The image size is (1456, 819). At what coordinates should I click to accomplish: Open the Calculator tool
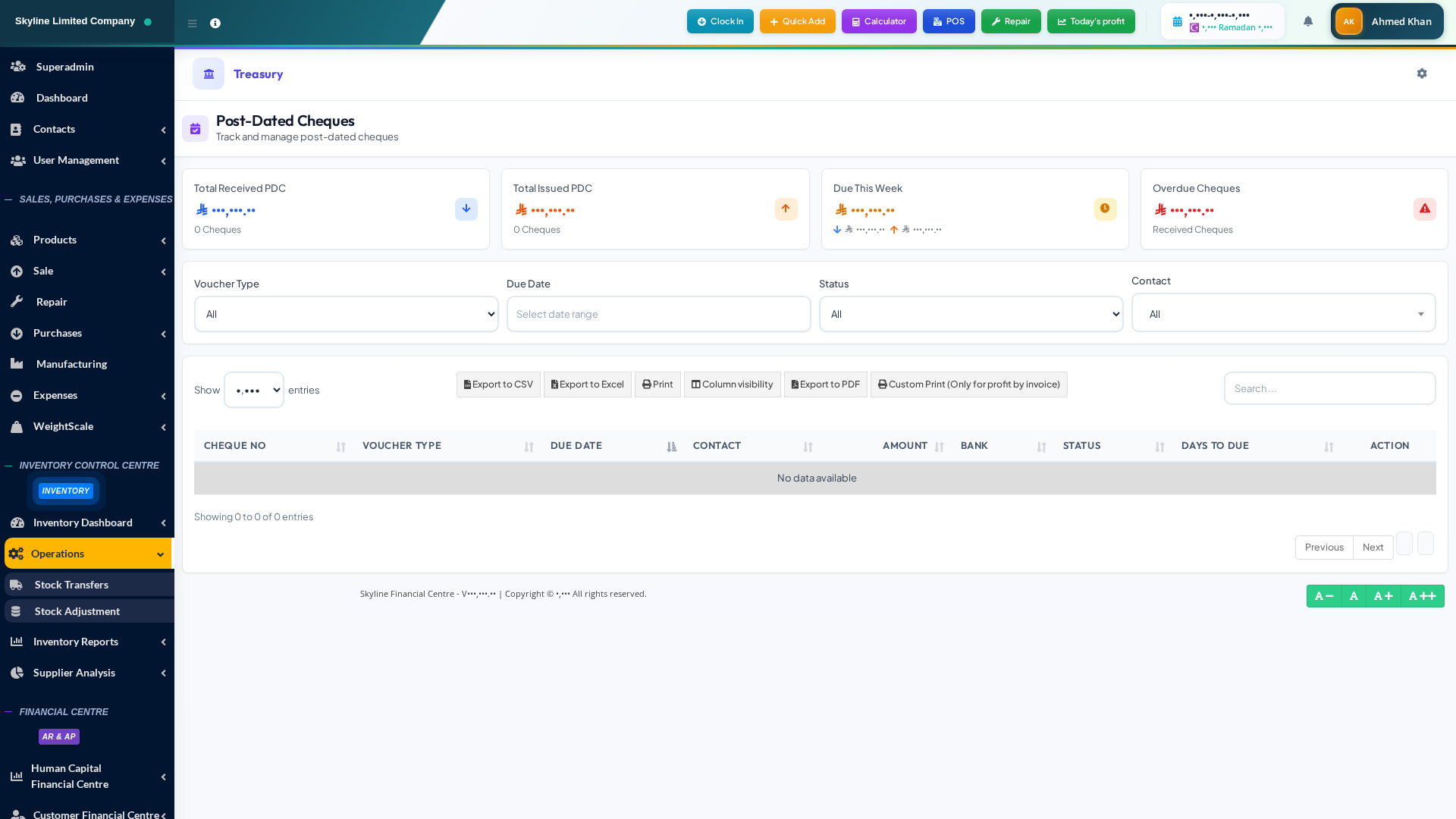point(878,21)
